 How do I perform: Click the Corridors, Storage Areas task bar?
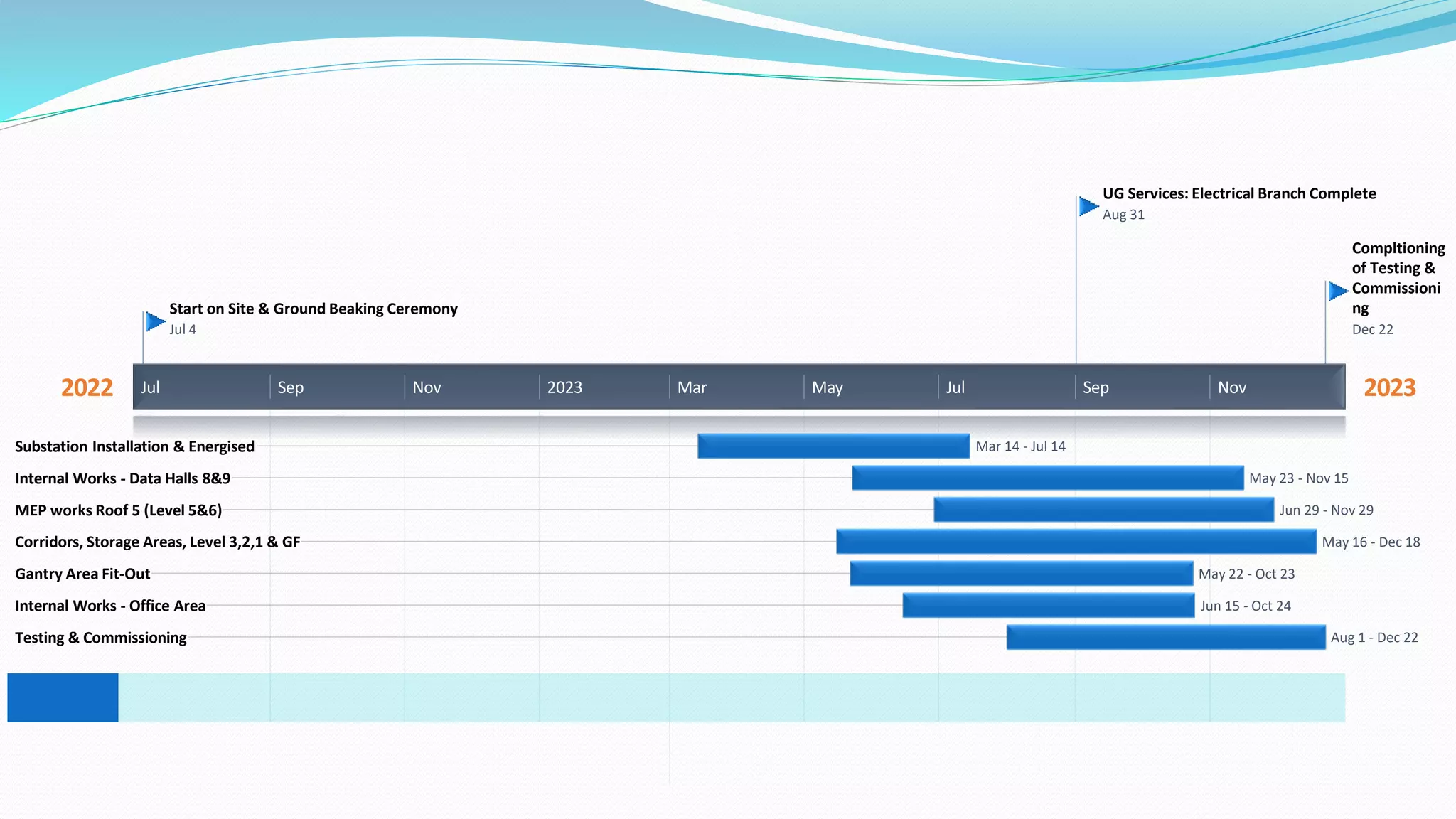click(x=1076, y=542)
